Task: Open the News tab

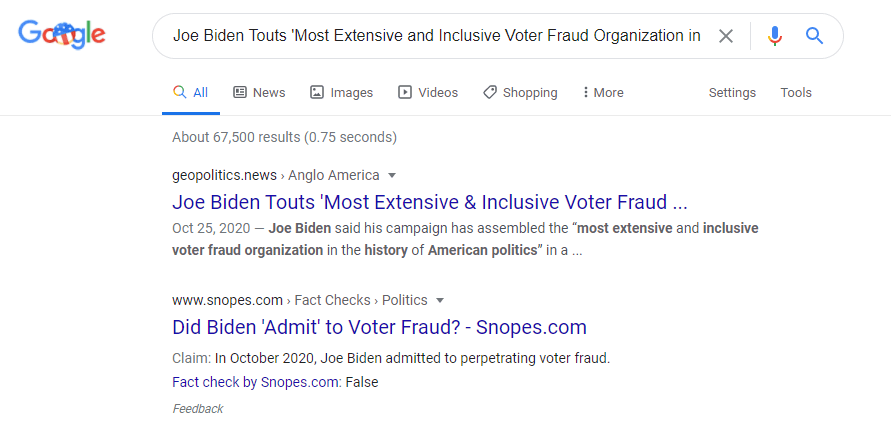Action: (259, 93)
